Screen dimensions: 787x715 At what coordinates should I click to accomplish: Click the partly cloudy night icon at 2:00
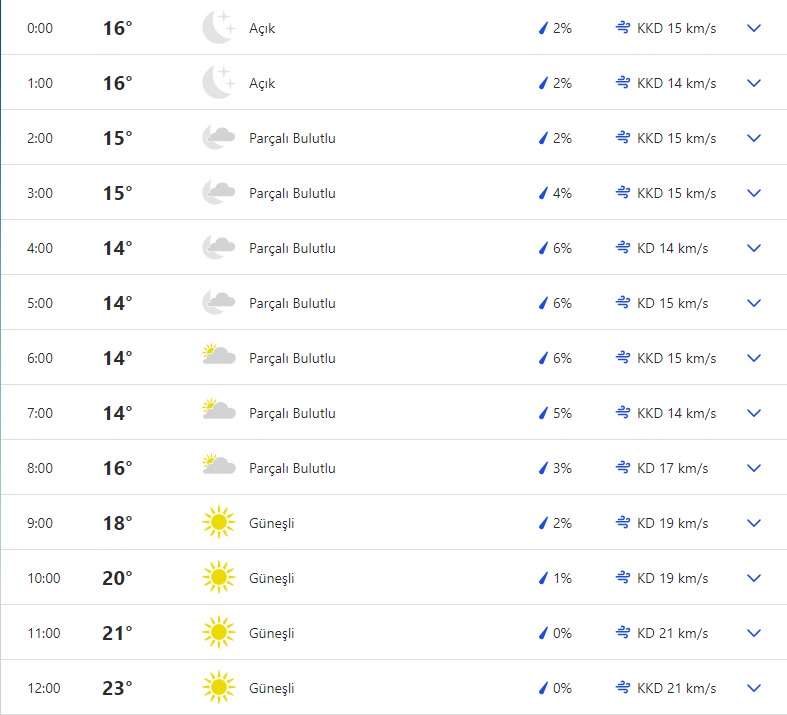point(218,138)
